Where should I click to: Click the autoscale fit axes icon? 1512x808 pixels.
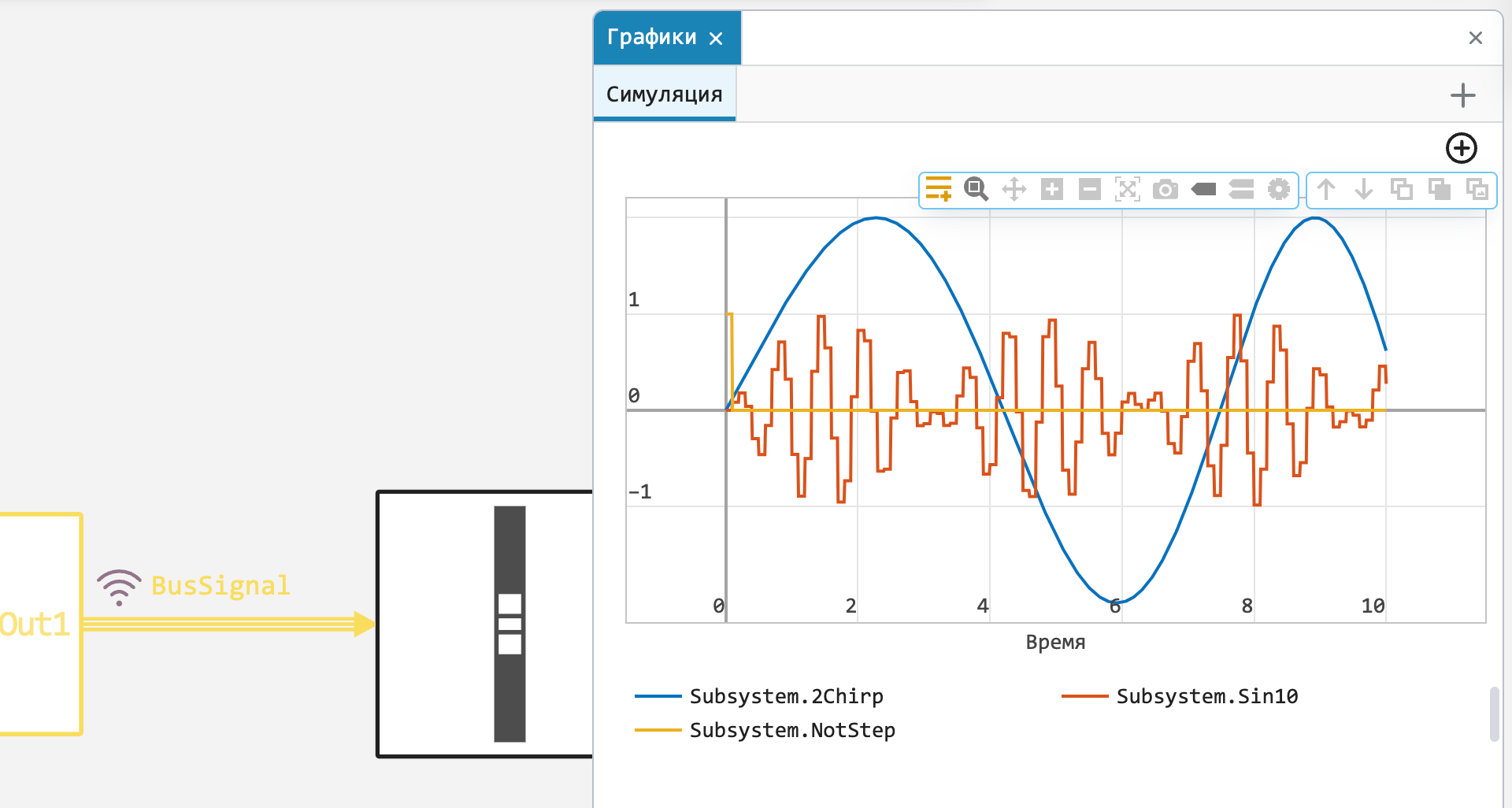(x=1127, y=189)
